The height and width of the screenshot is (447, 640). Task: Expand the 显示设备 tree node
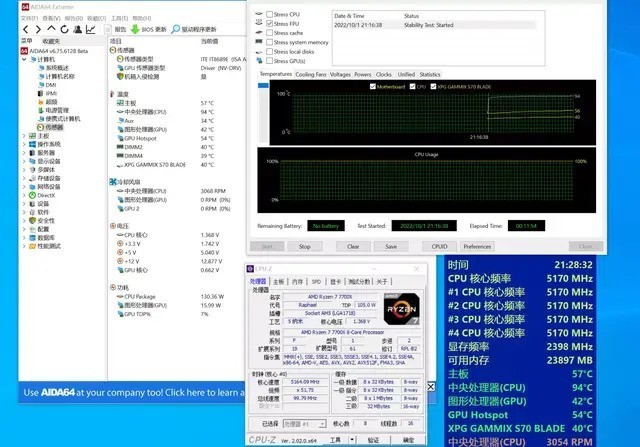[24, 161]
